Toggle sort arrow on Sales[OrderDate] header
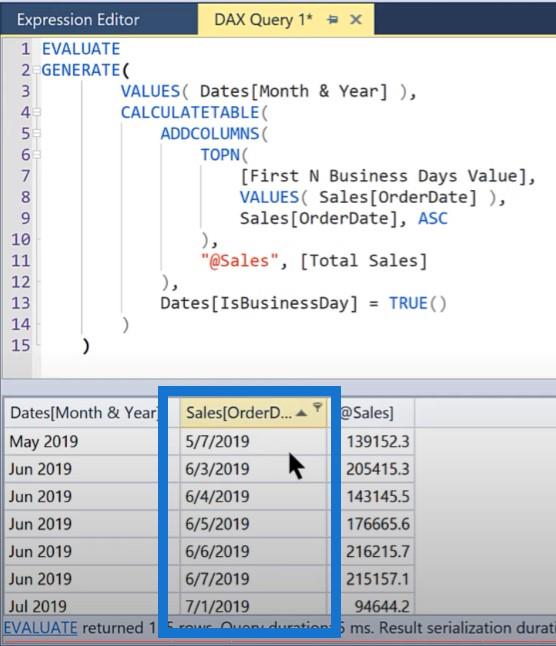The image size is (556, 646). (301, 413)
